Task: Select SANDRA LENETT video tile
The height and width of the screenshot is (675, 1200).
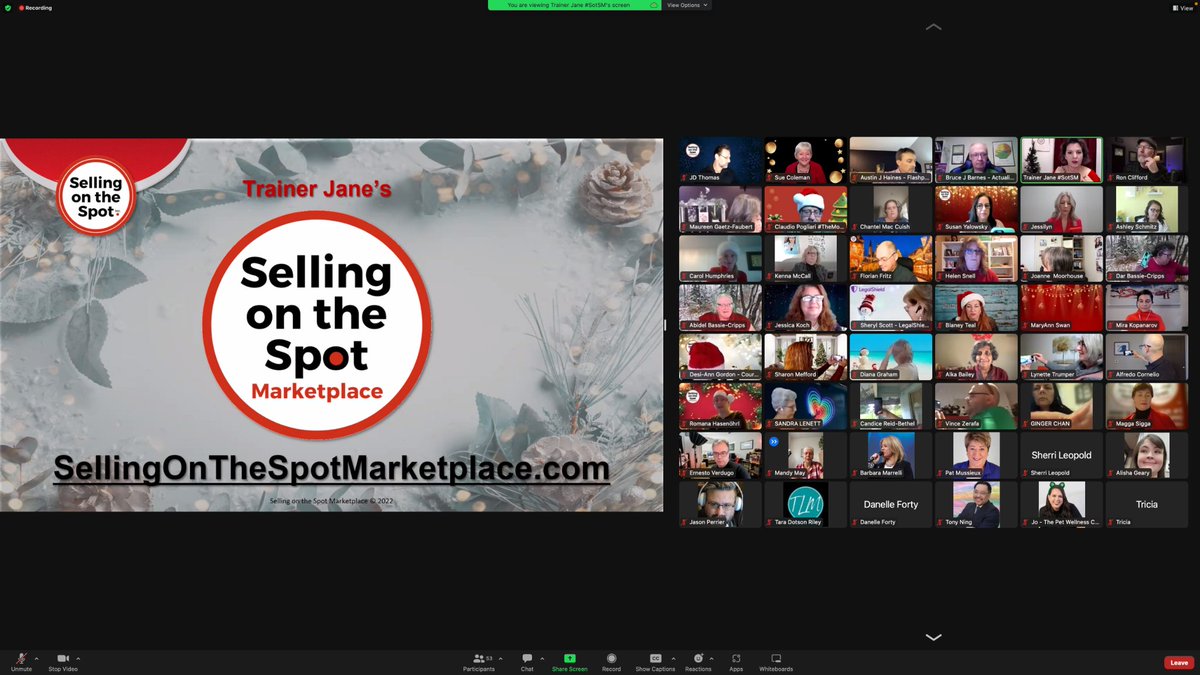Action: tap(806, 406)
